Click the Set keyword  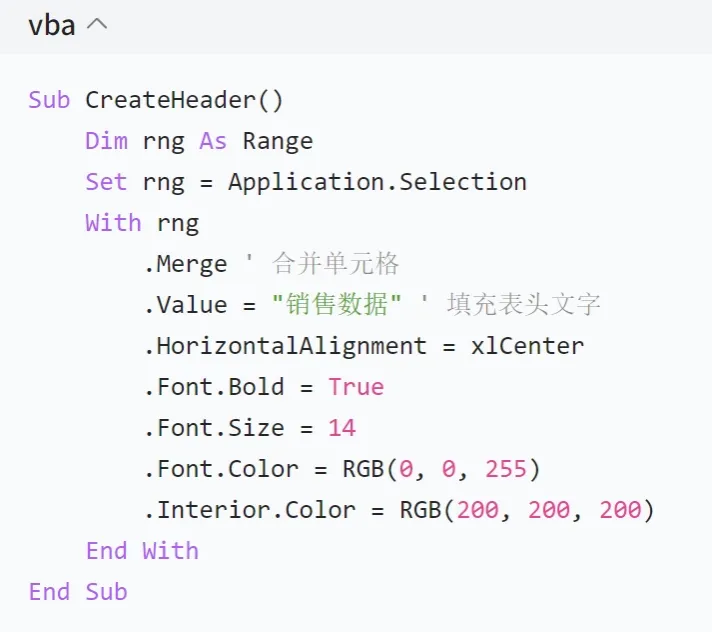(106, 182)
